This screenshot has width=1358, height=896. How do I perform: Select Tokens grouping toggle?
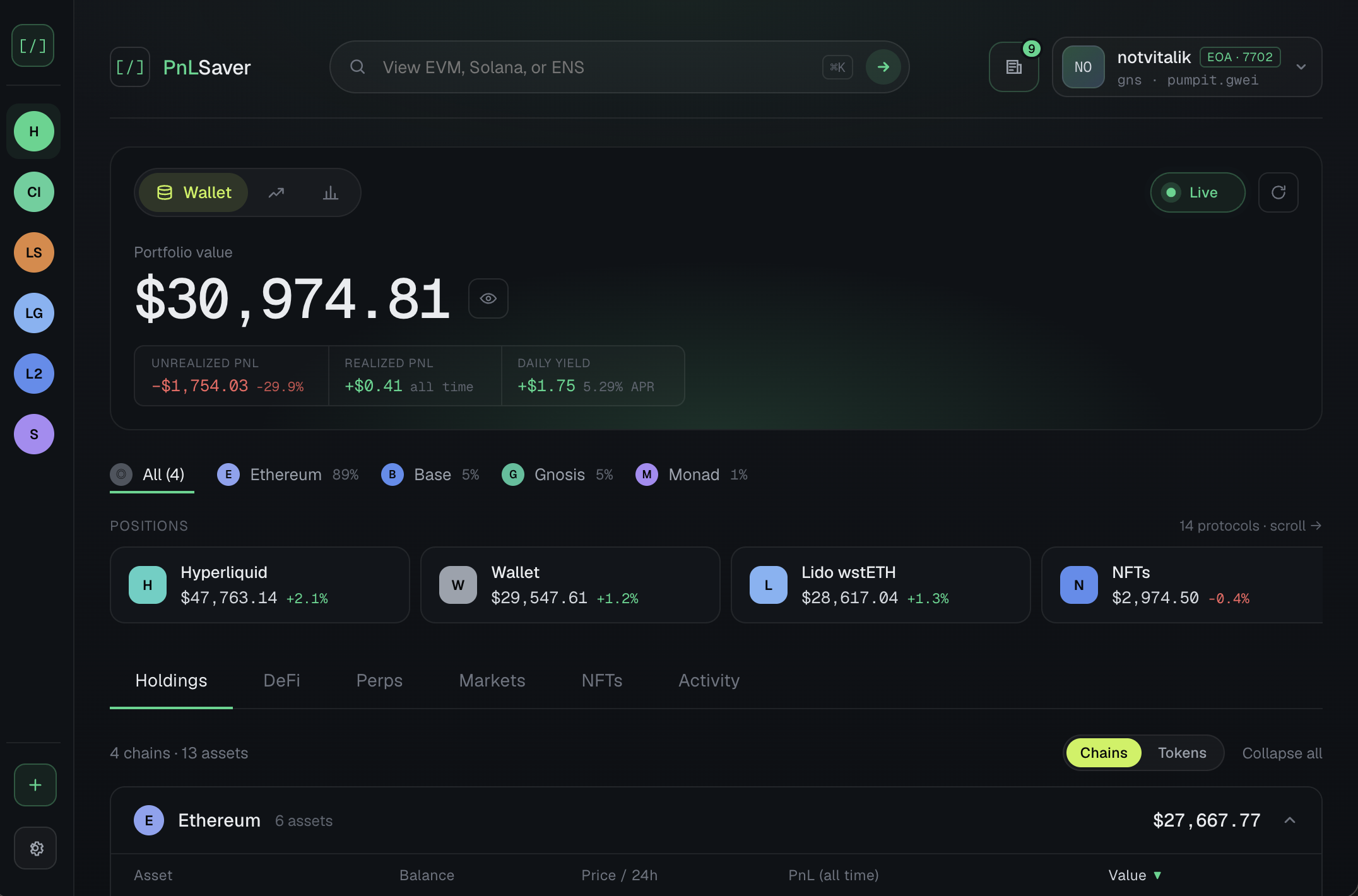click(x=1182, y=753)
